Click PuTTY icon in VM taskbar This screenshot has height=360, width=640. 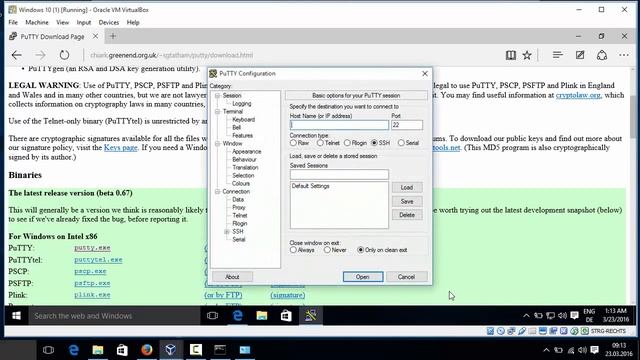coord(311,316)
